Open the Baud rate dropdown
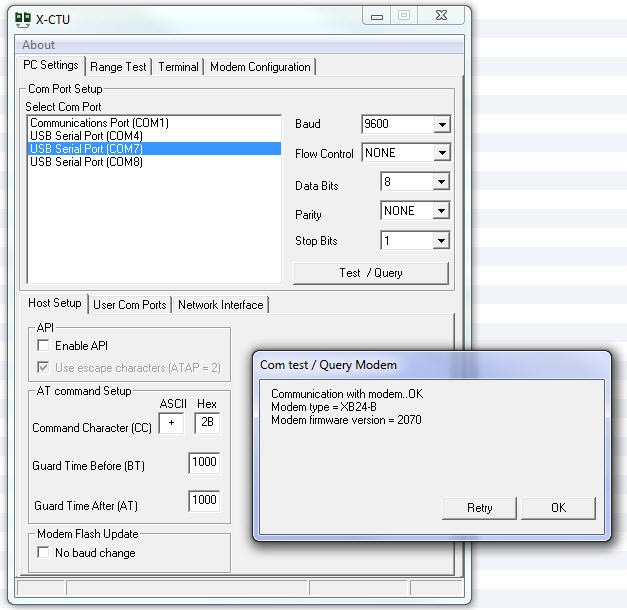 442,125
